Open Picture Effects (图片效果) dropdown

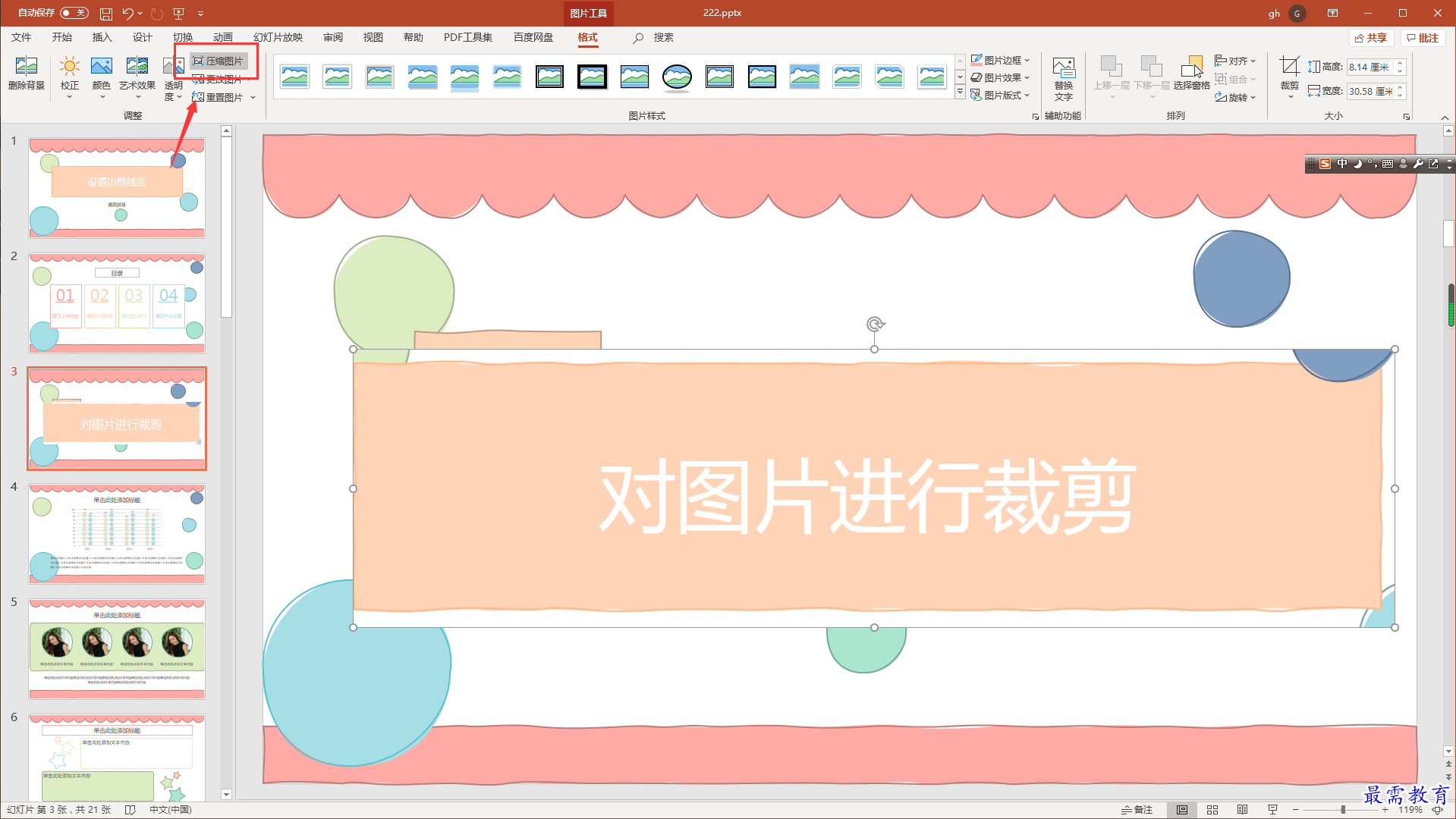(1001, 77)
